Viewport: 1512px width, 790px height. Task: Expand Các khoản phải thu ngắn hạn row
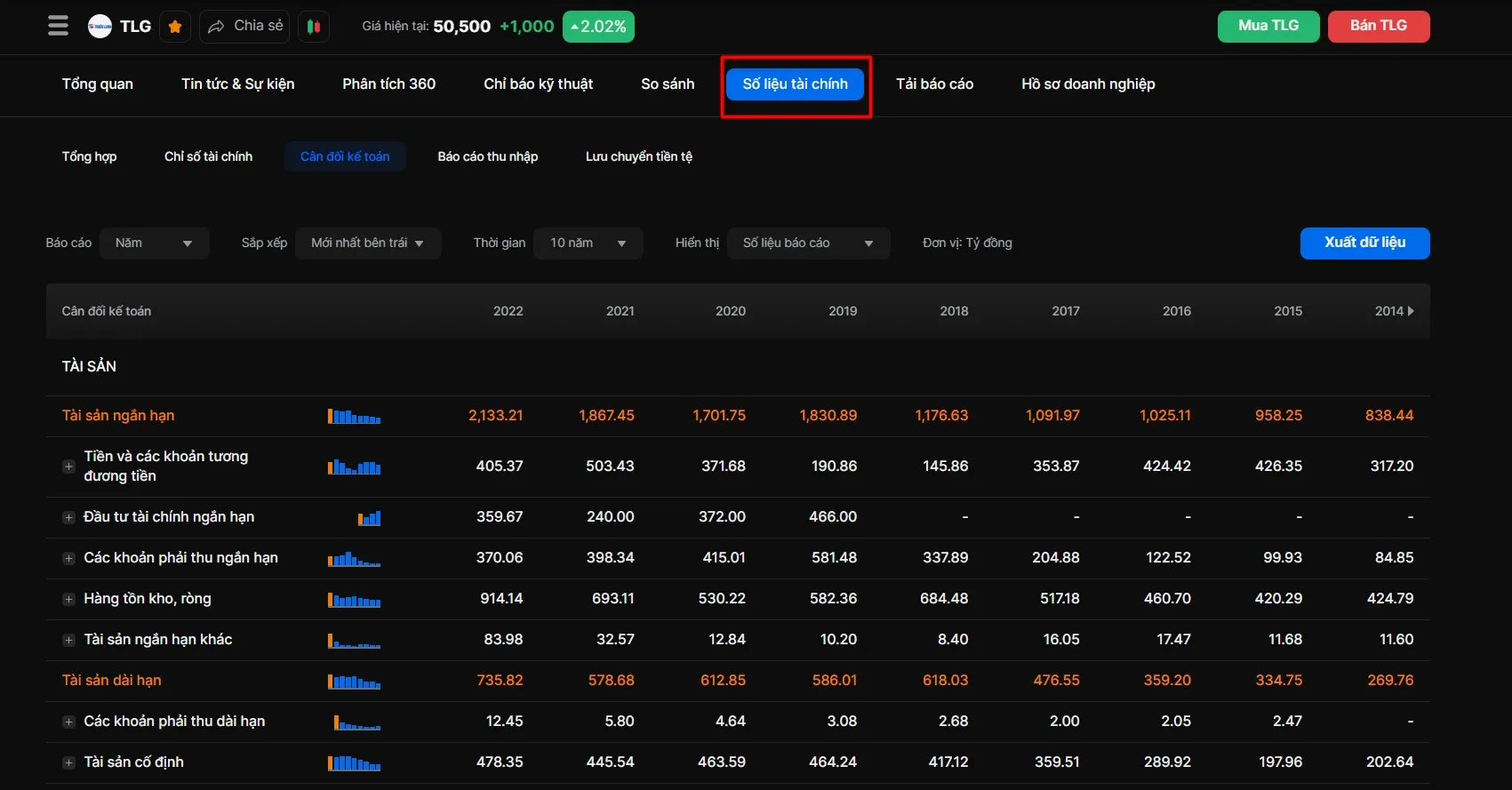tap(68, 558)
